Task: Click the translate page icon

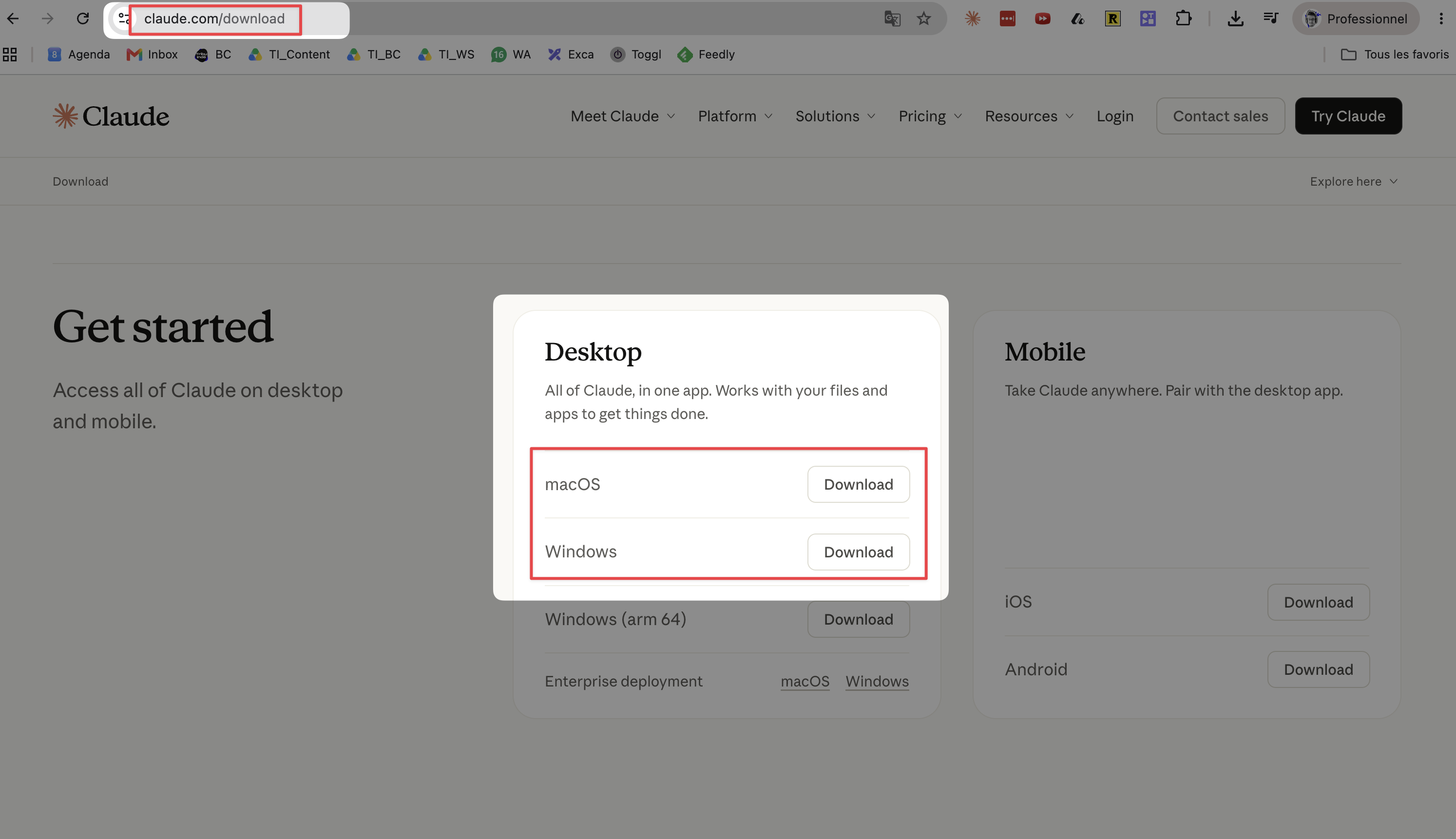Action: (x=892, y=19)
